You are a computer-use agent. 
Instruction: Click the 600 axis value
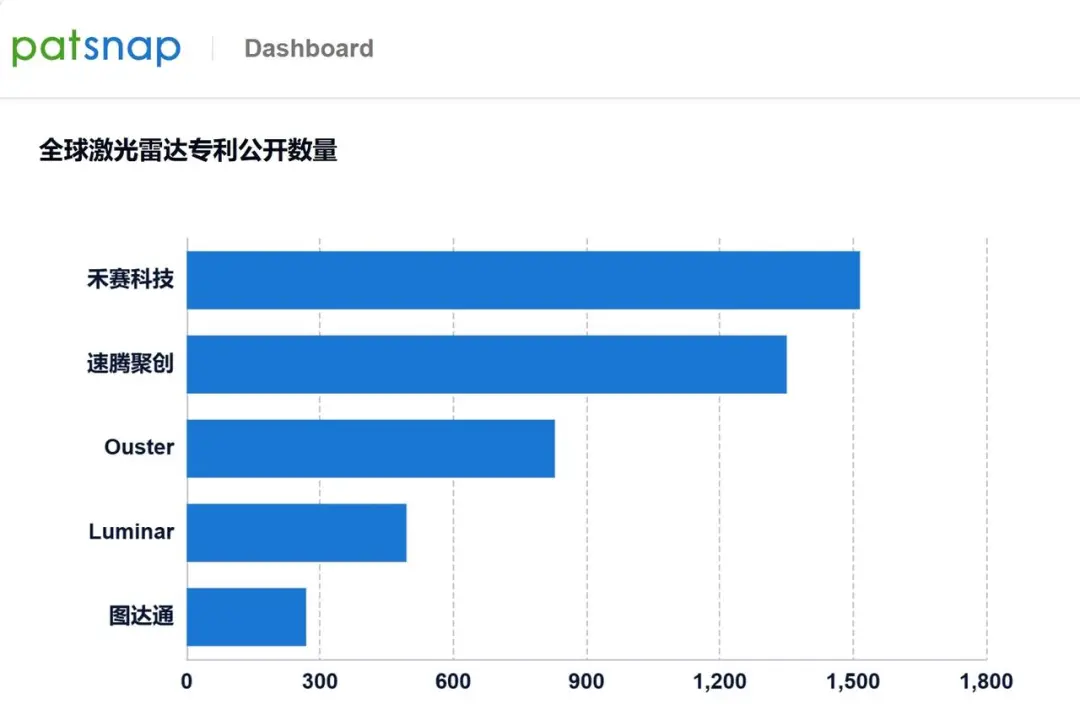(x=453, y=681)
